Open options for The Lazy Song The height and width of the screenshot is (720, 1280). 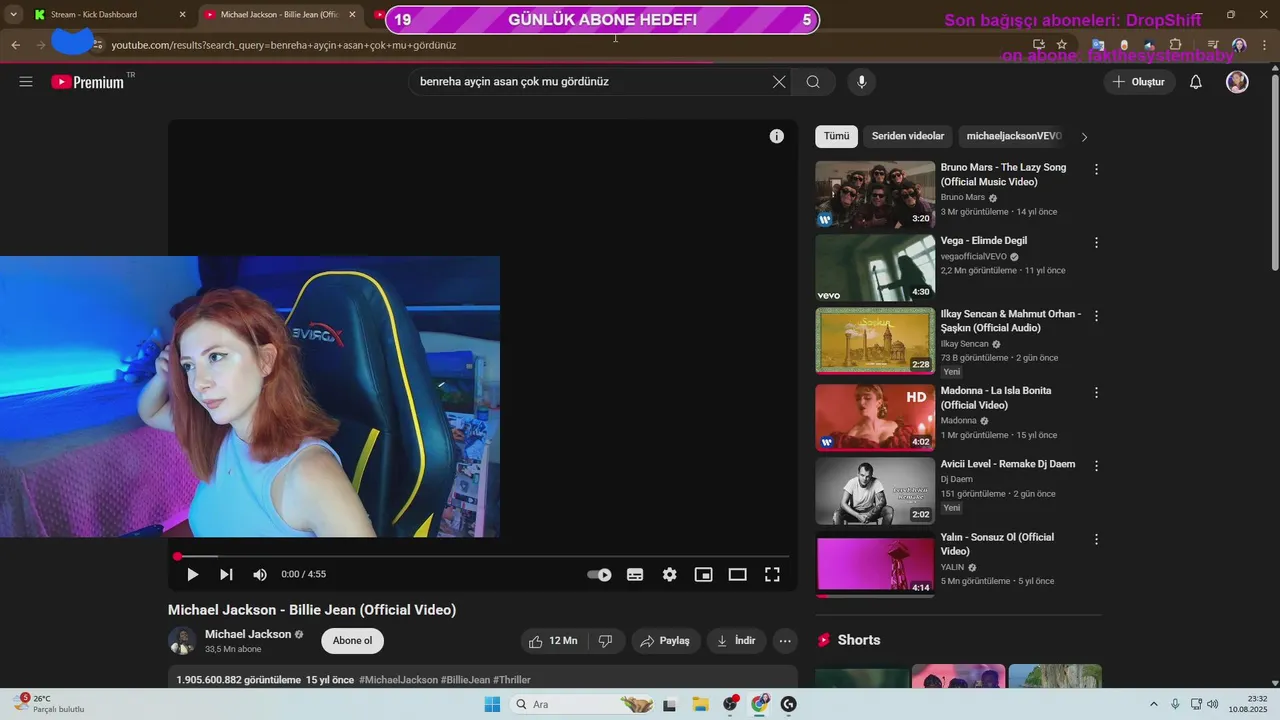pyautogui.click(x=1096, y=169)
